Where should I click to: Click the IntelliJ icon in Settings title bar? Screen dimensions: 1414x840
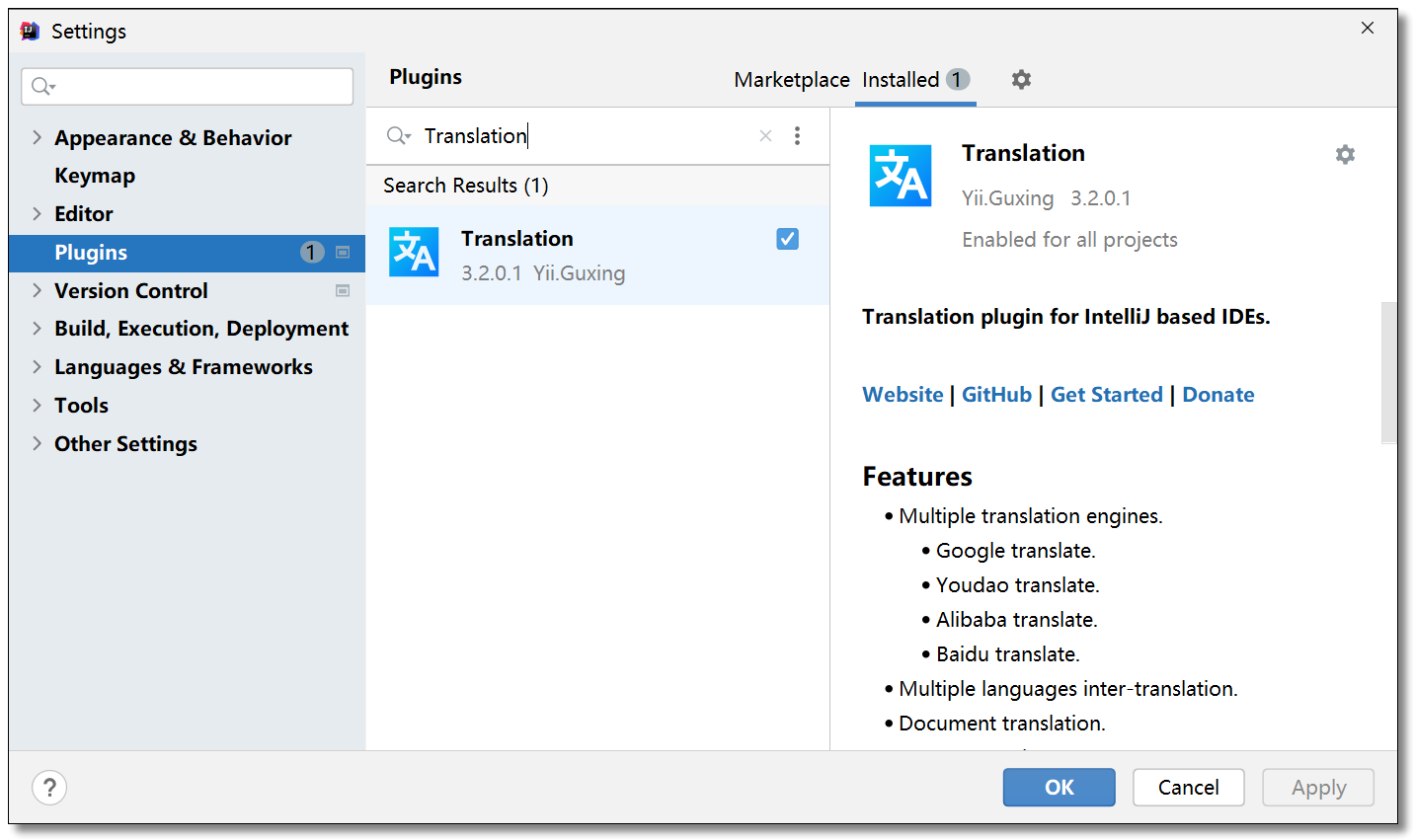(30, 31)
